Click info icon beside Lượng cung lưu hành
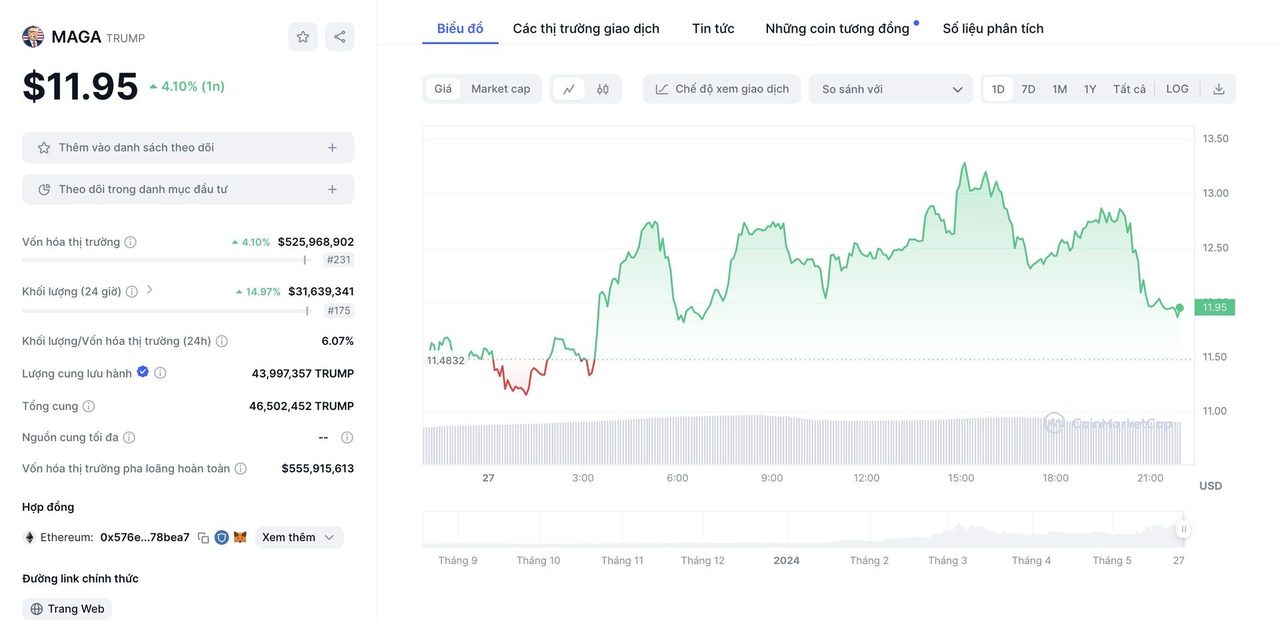The width and height of the screenshot is (1280, 620). [160, 373]
